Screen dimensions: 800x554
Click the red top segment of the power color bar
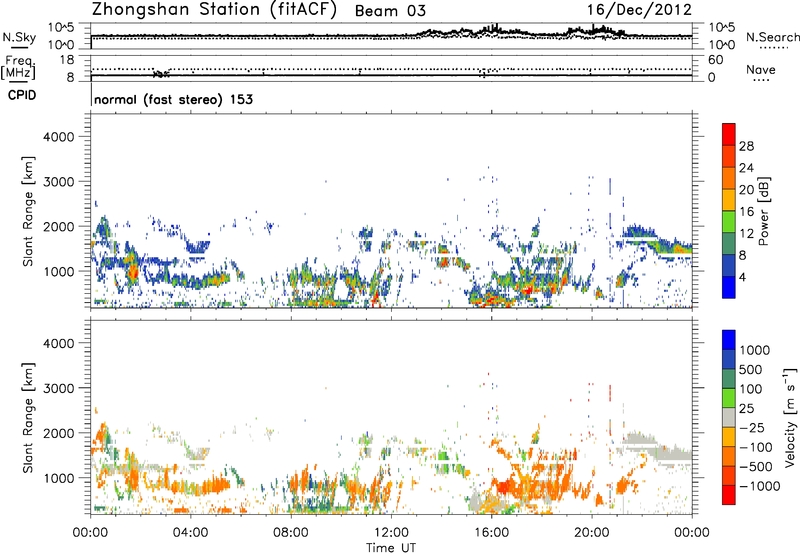729,134
